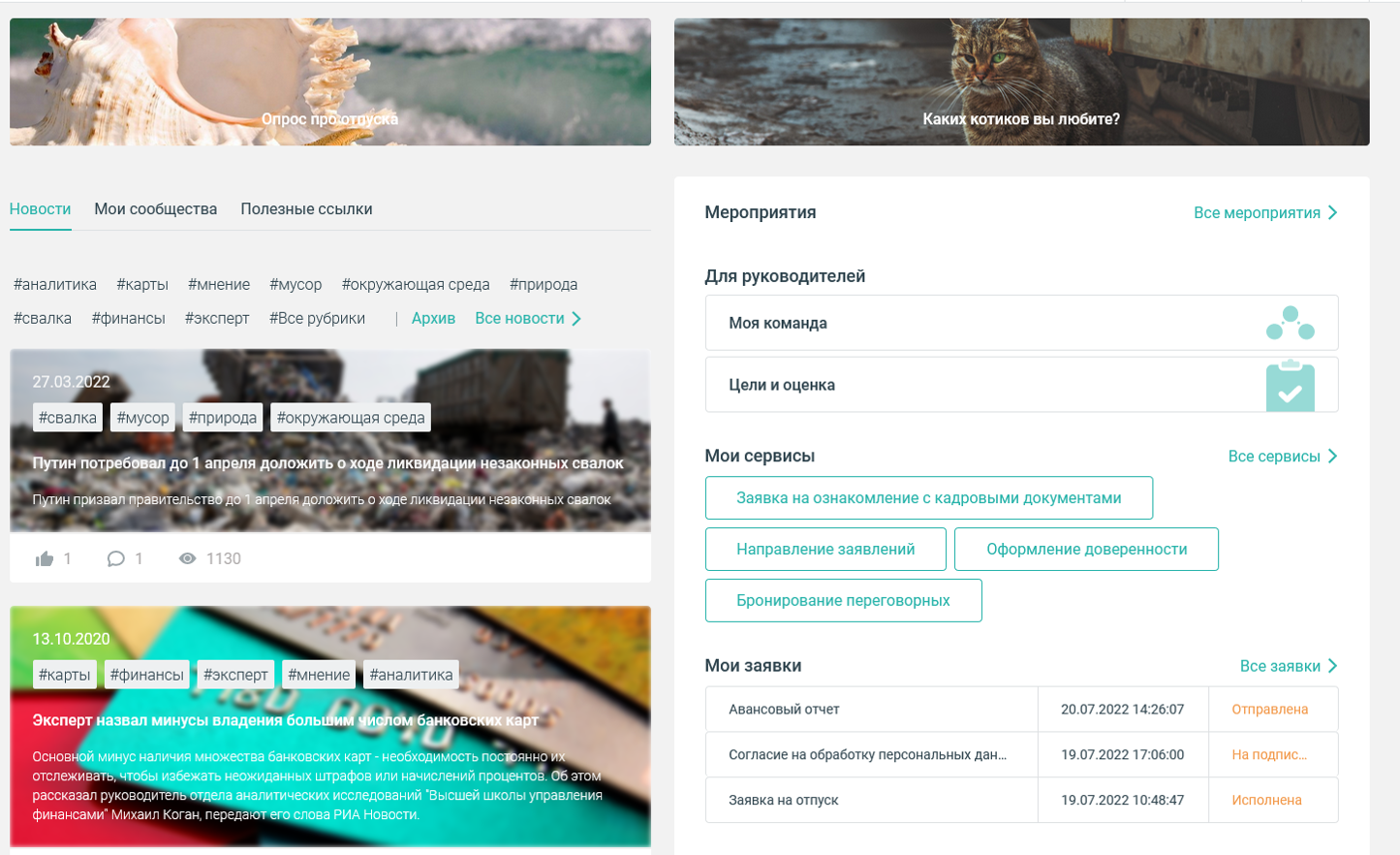Switch to Мои сообщества tab
This screenshot has width=1400, height=855.
tap(155, 208)
